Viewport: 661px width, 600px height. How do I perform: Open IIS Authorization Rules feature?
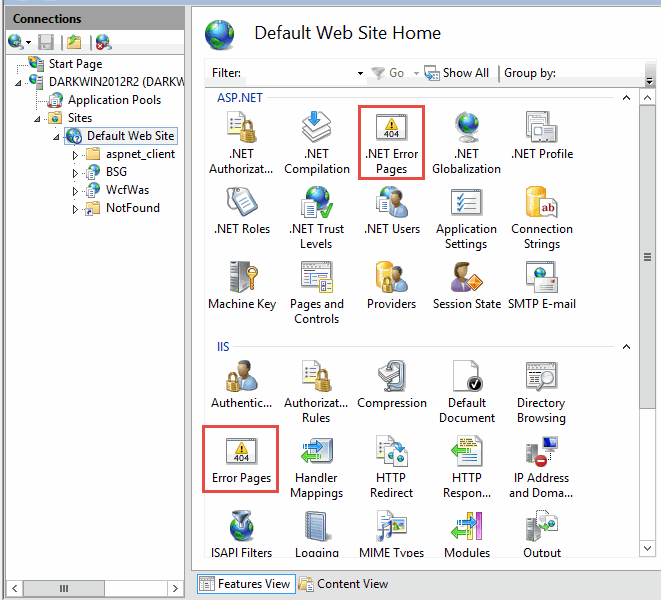point(316,391)
